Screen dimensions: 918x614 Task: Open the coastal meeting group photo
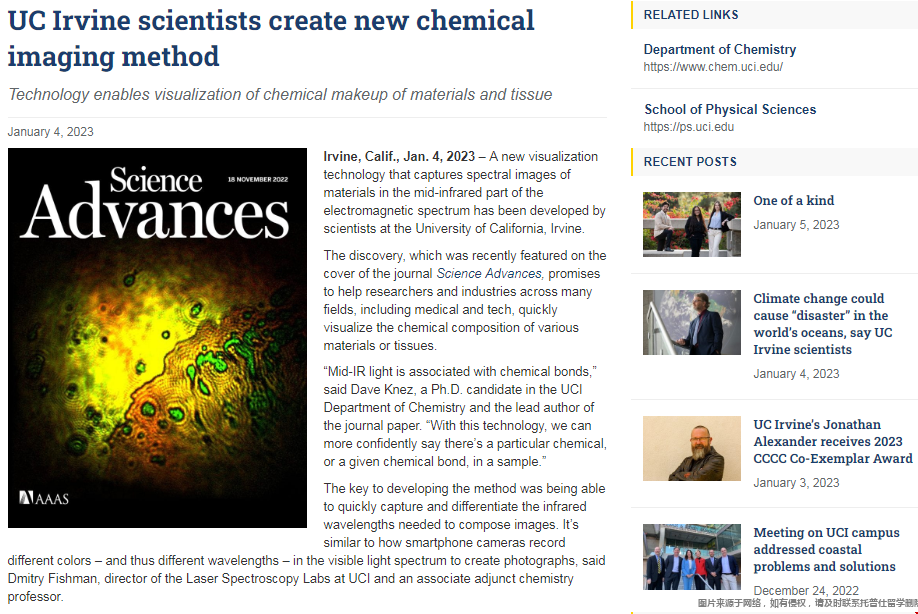pyautogui.click(x=691, y=556)
